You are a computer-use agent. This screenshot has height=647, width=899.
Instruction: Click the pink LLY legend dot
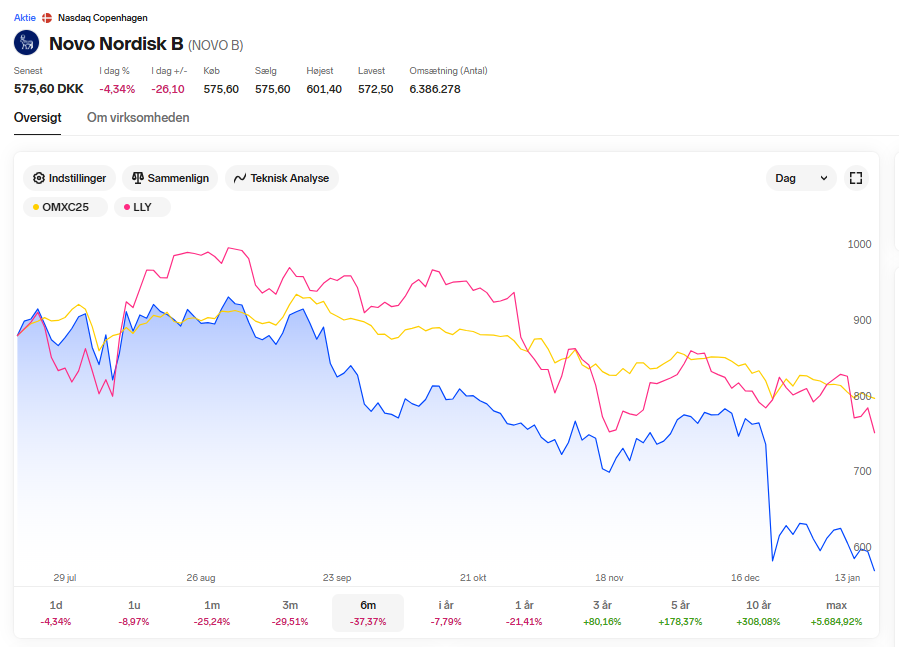(x=127, y=207)
